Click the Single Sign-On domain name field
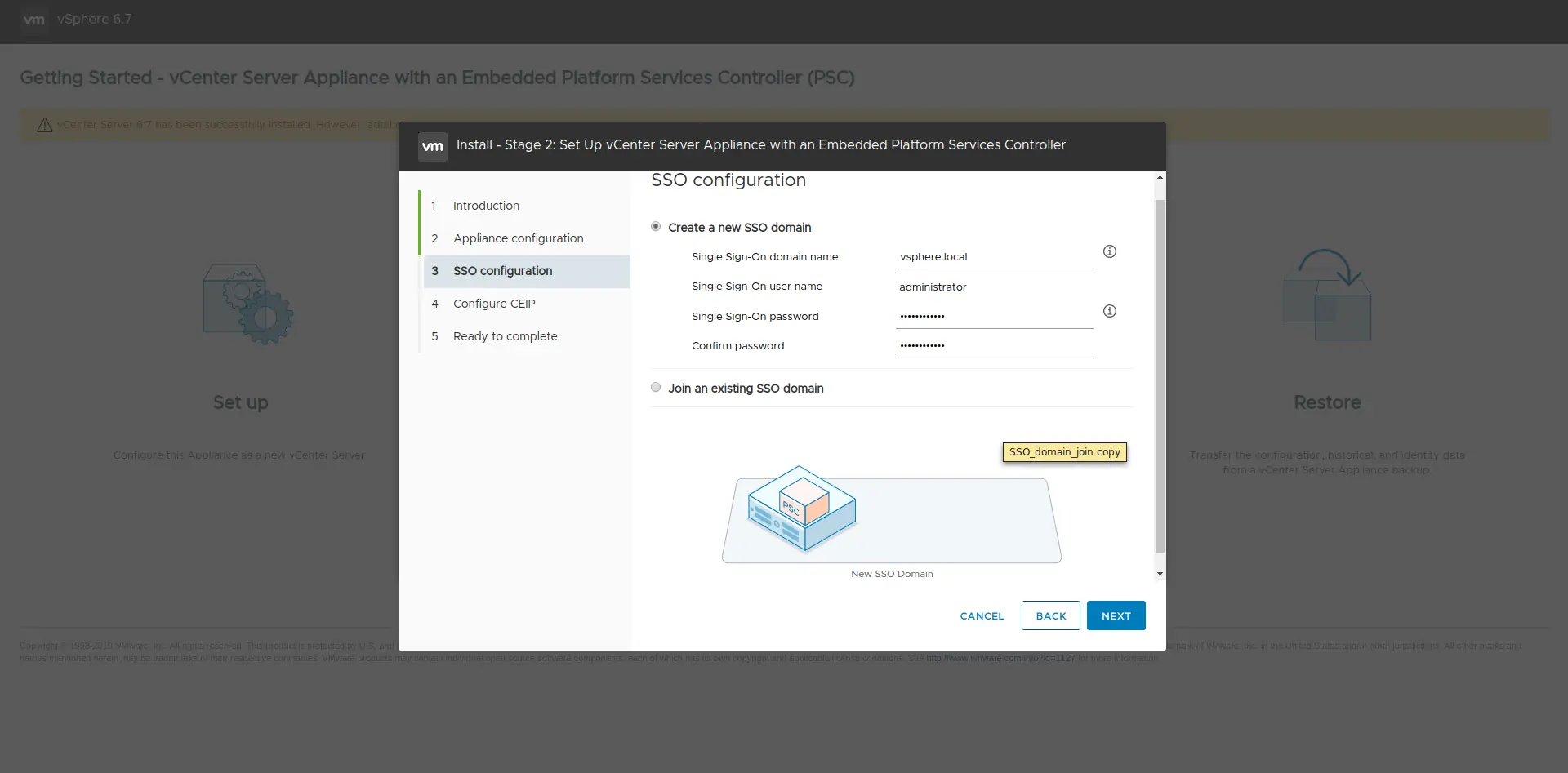The width and height of the screenshot is (1568, 773). tap(994, 256)
